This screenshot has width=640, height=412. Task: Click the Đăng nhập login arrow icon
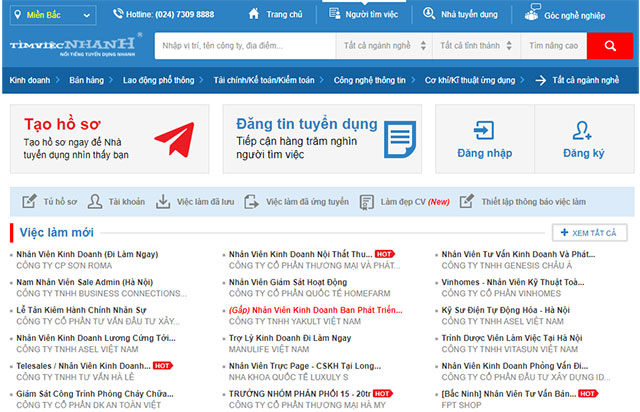coord(484,130)
